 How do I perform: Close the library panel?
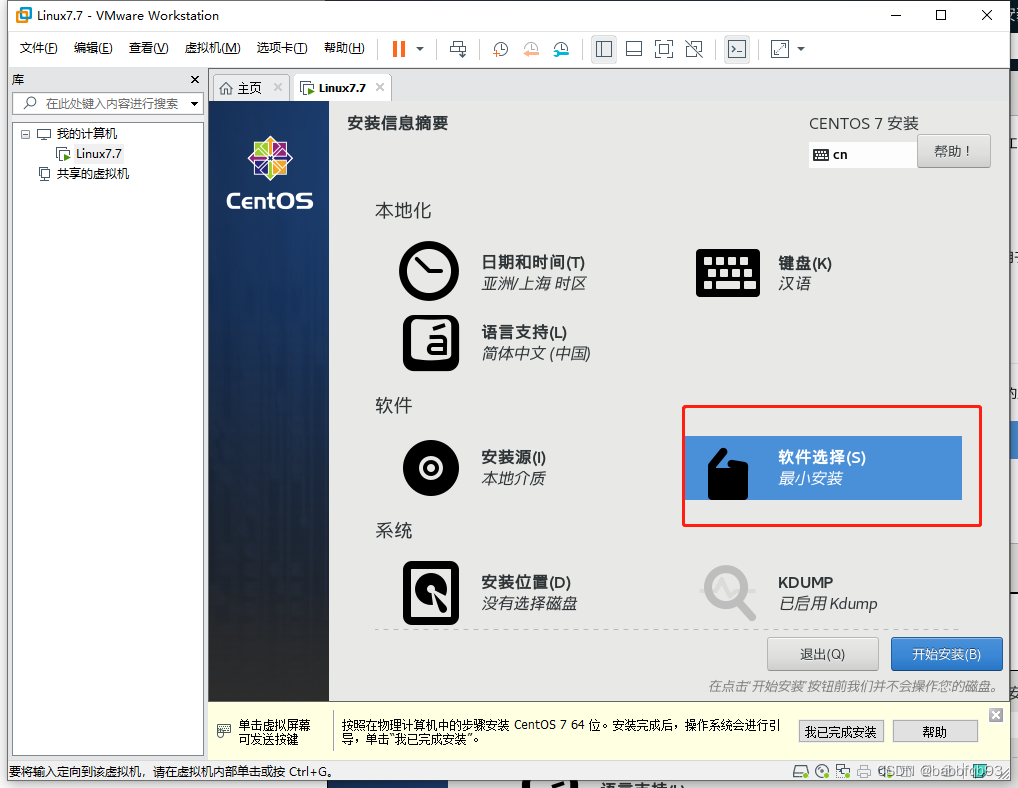(x=195, y=79)
